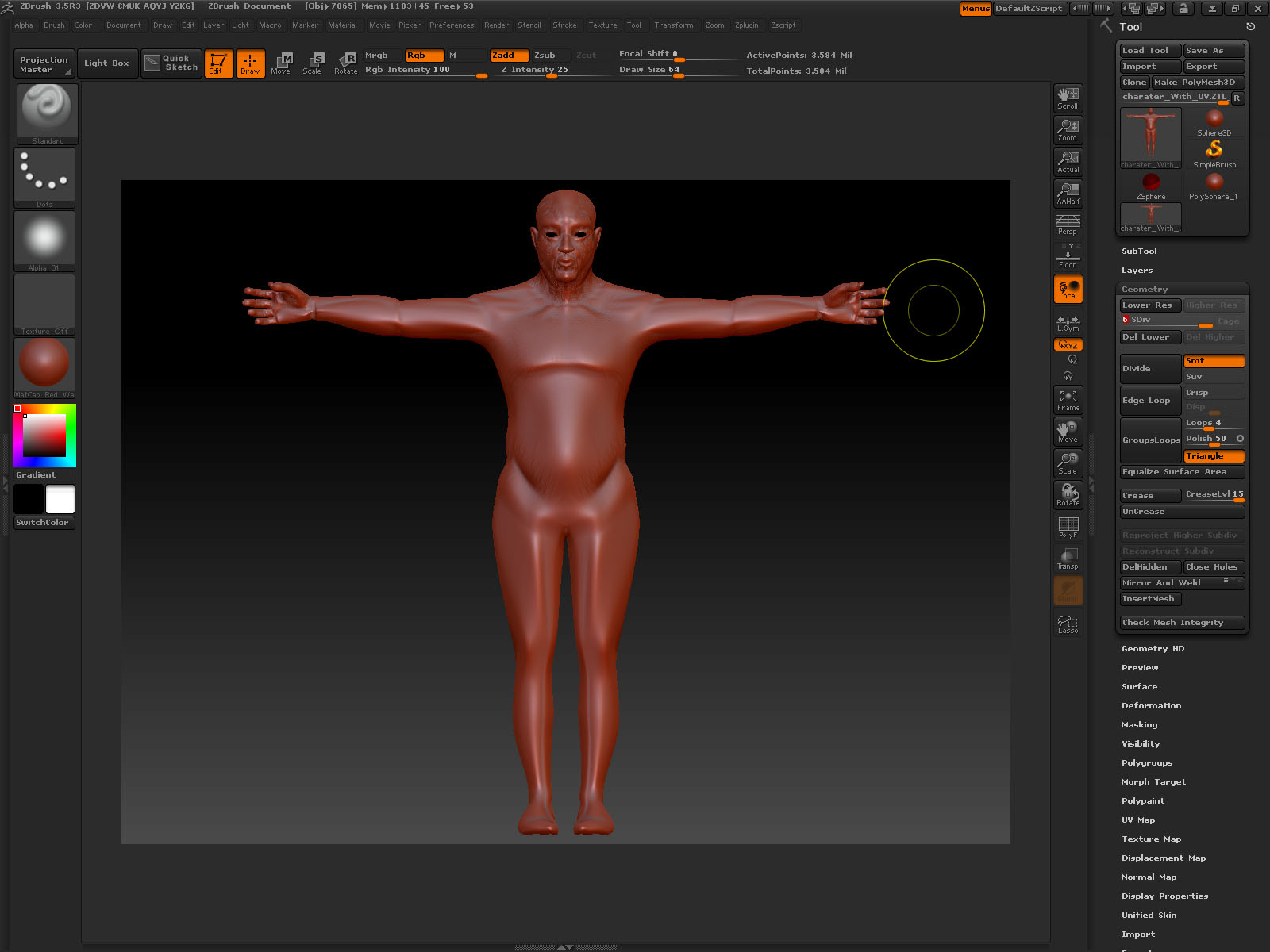Select the SimpleBrush tool
This screenshot has width=1270, height=952.
tap(1214, 154)
